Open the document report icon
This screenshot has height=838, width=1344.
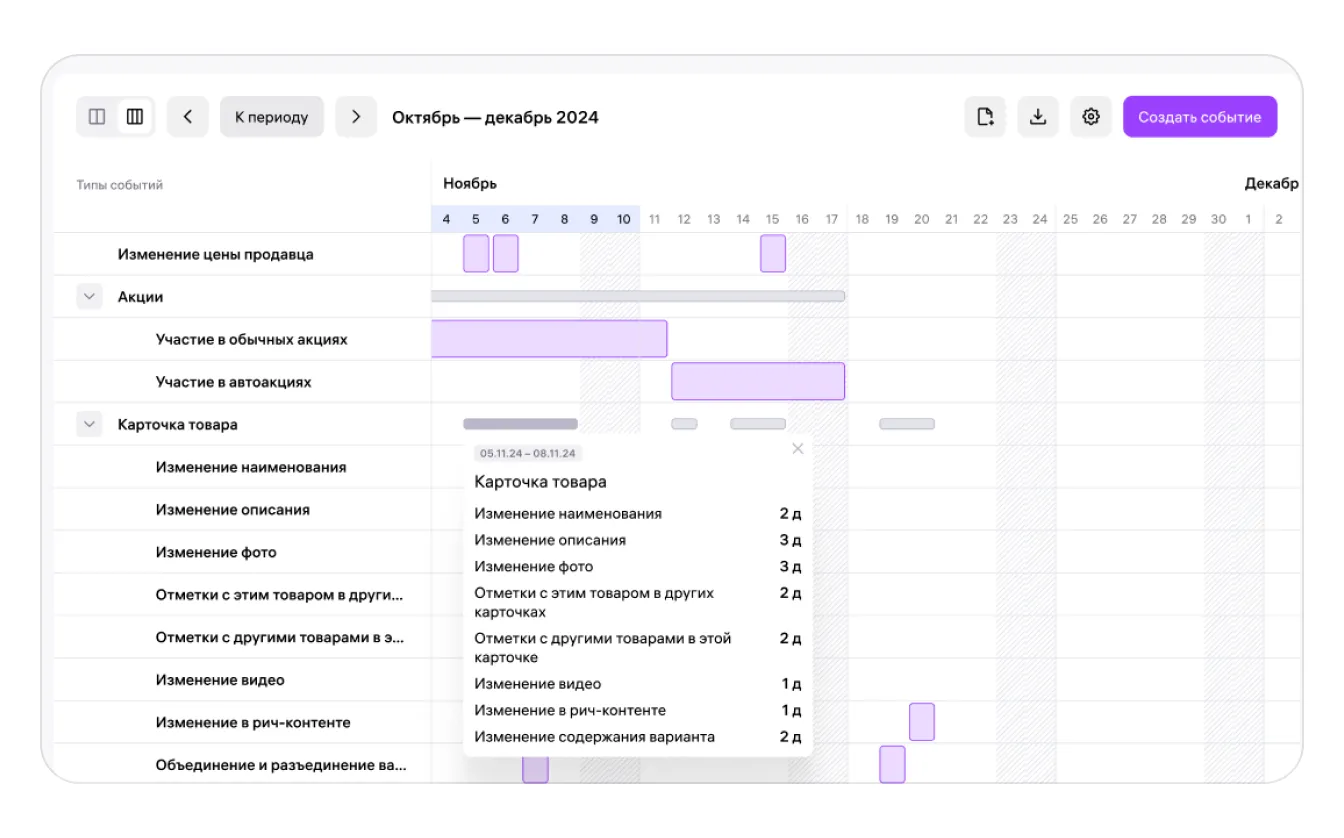(x=985, y=117)
